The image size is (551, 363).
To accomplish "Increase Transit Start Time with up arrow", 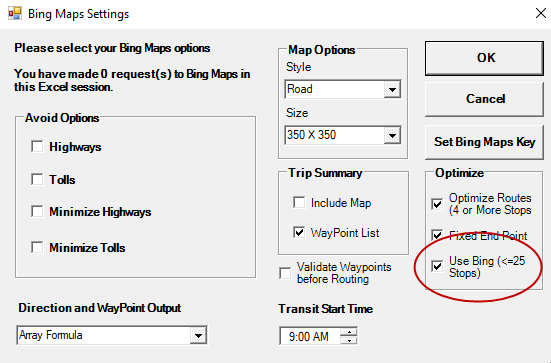I will (x=349, y=332).
